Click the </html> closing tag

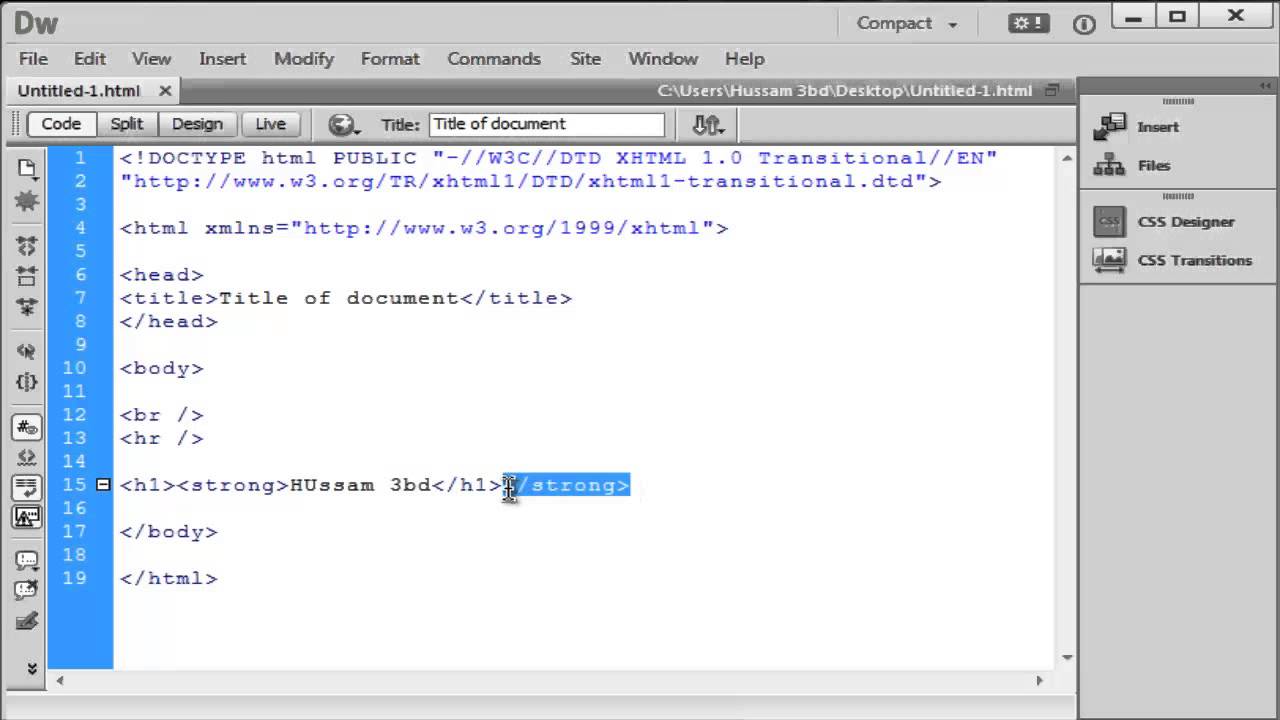pyautogui.click(x=169, y=578)
